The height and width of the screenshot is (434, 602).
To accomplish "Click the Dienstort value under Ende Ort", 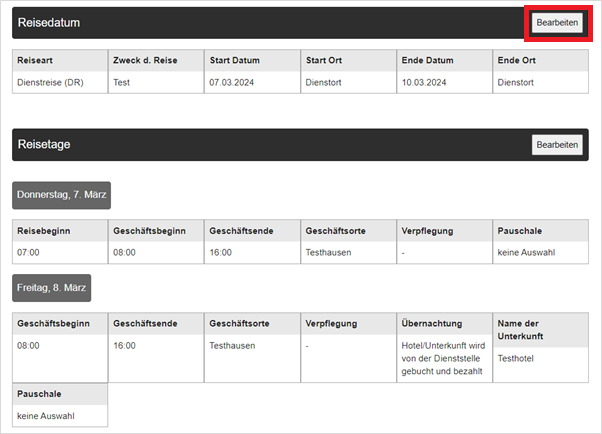I will [518, 83].
